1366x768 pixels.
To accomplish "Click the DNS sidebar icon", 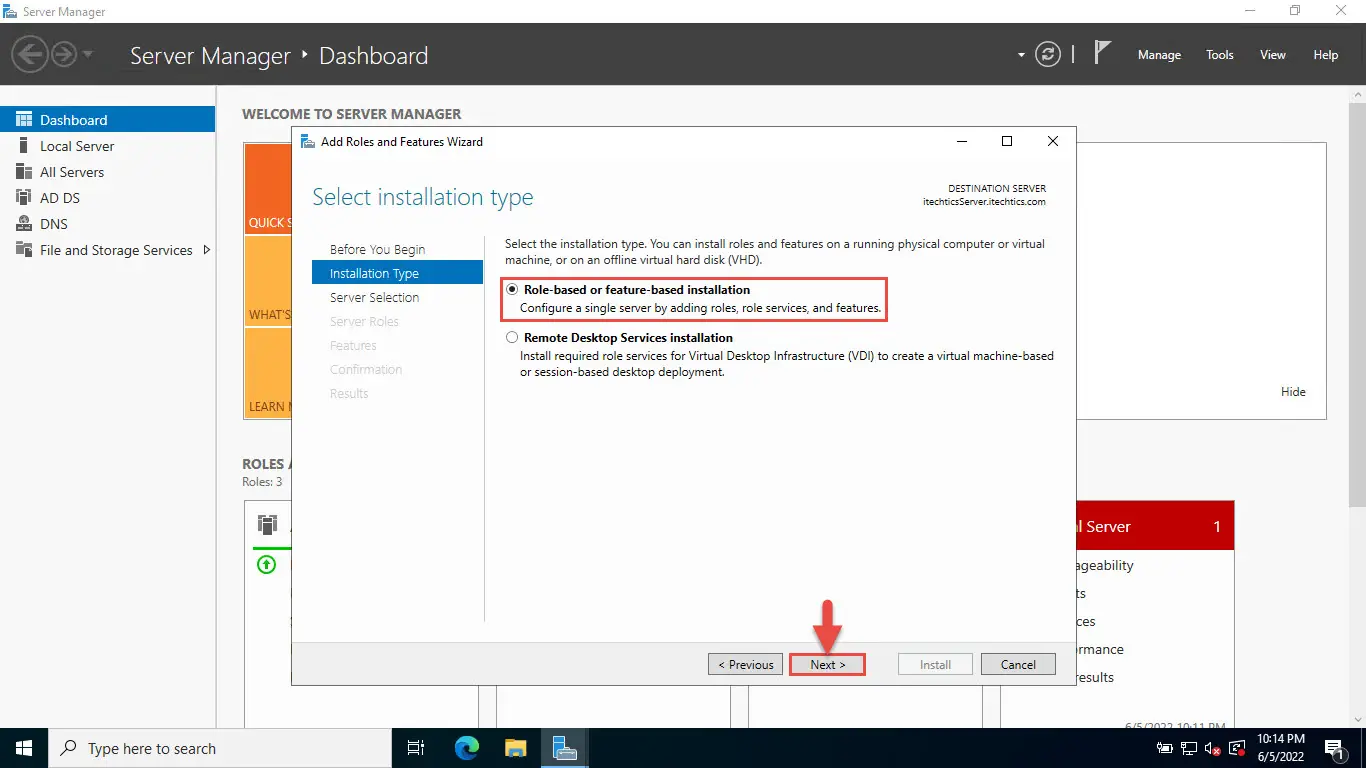I will [x=24, y=224].
